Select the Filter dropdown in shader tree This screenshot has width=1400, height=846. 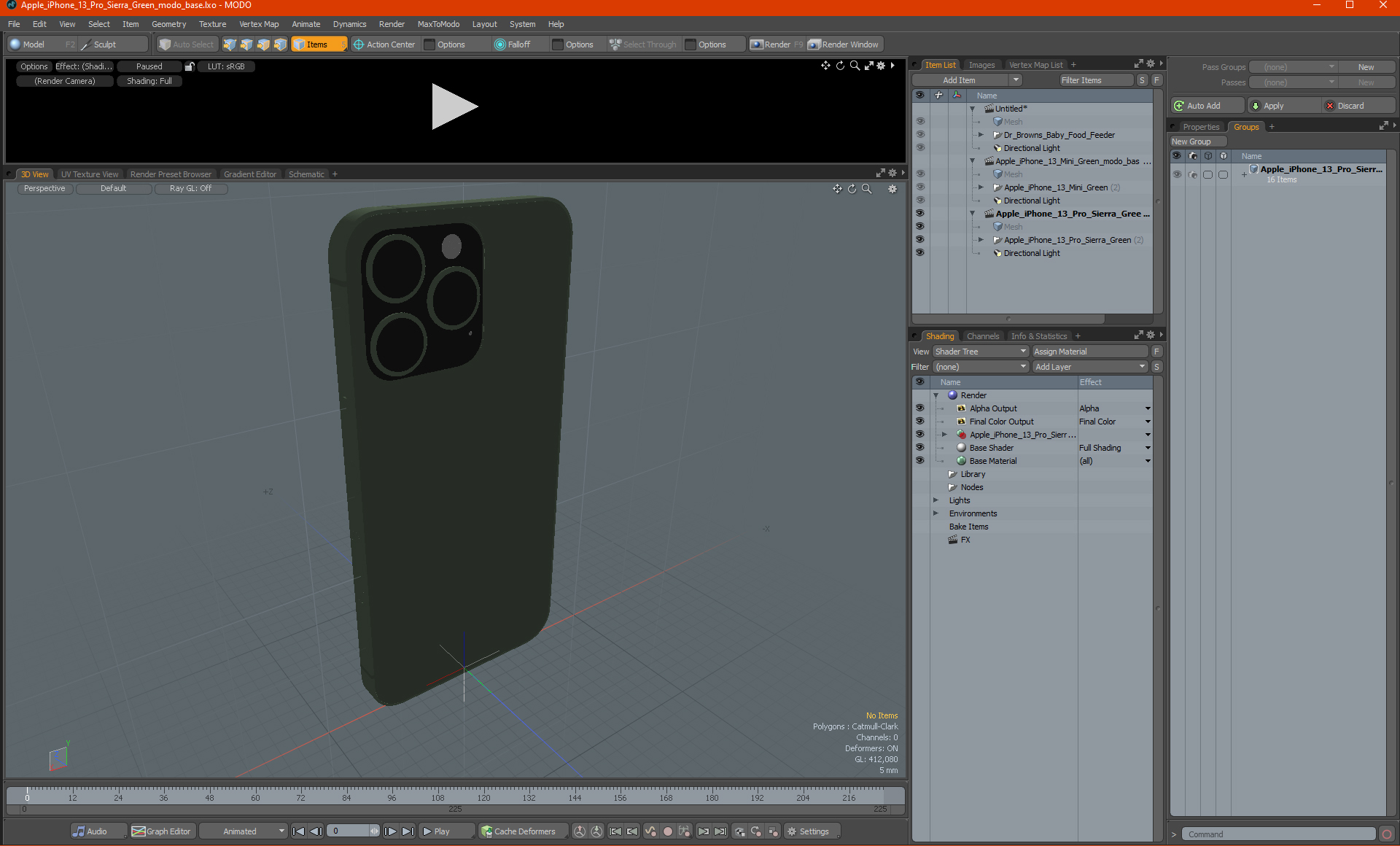click(979, 366)
